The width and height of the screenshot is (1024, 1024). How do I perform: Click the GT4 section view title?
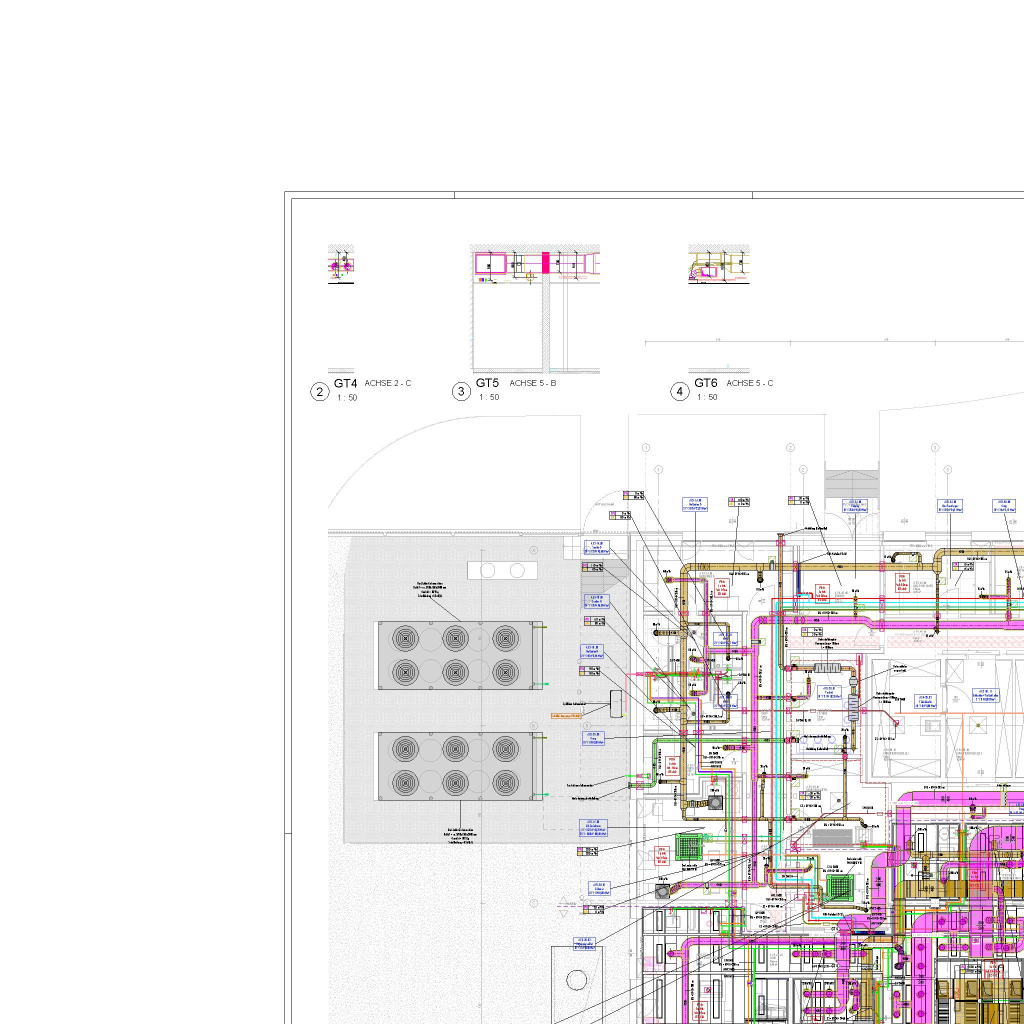click(x=345, y=383)
